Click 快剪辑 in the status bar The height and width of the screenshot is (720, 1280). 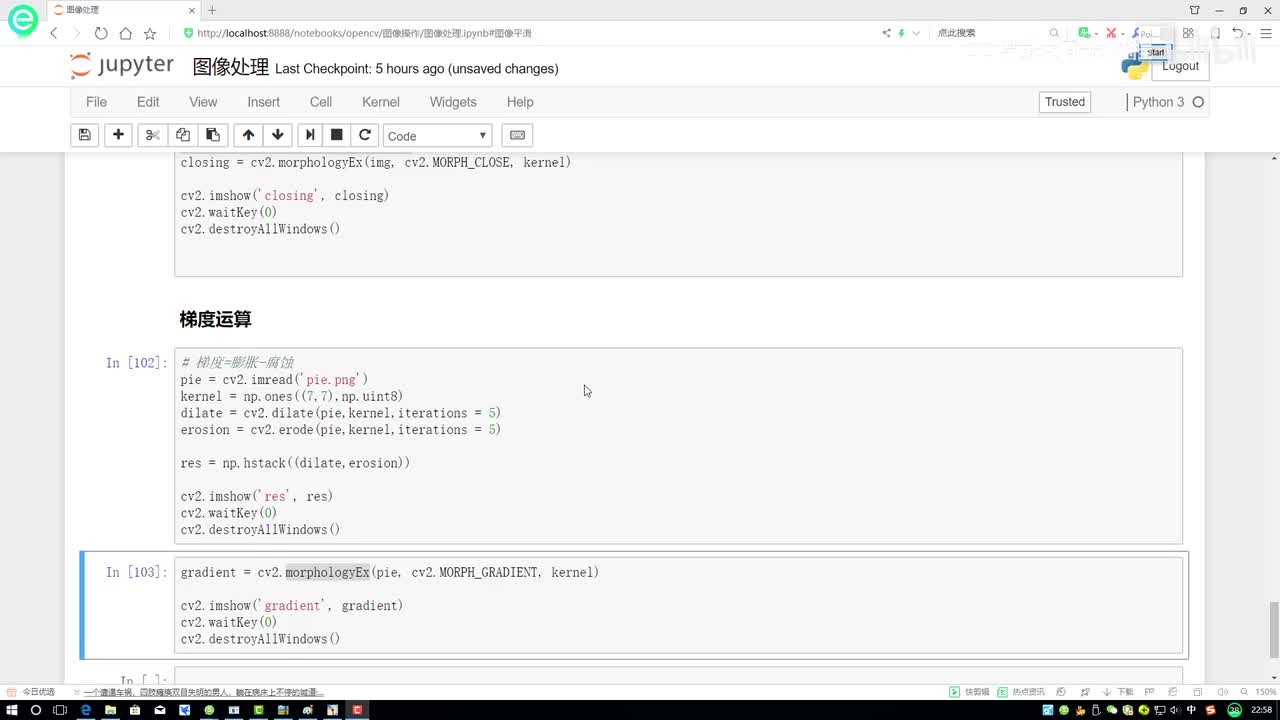click(x=970, y=692)
